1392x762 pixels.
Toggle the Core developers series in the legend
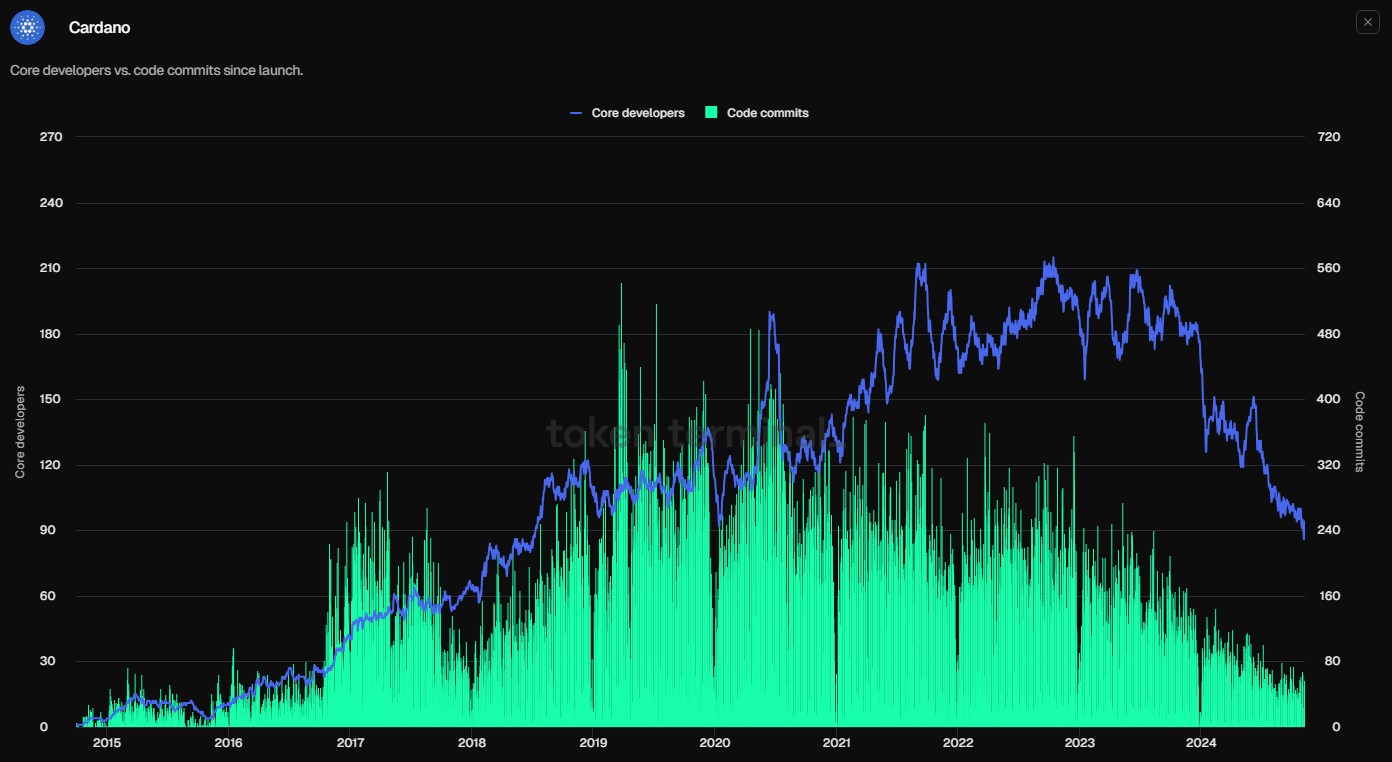click(637, 112)
